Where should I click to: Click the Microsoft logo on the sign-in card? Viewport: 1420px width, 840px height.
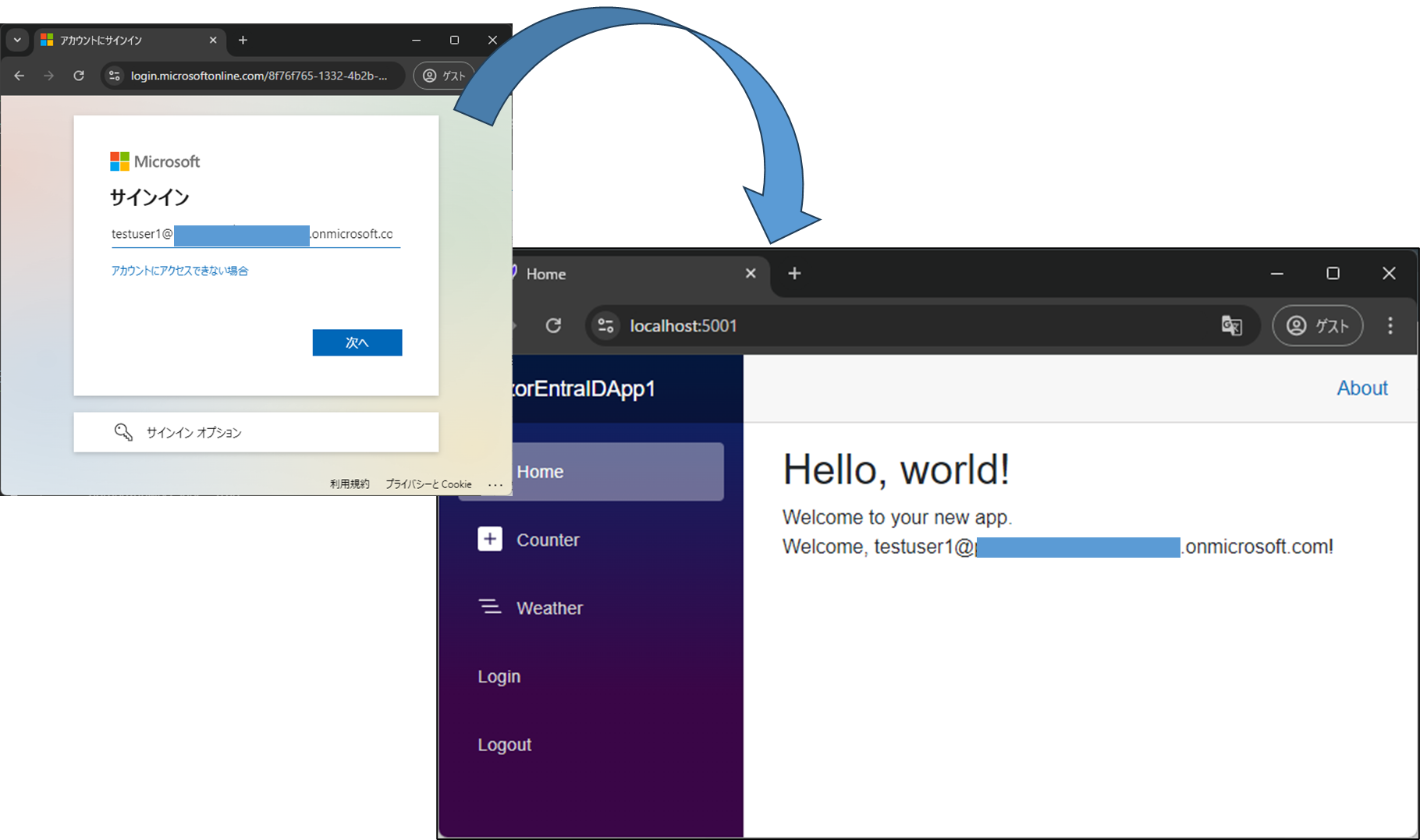(x=119, y=161)
